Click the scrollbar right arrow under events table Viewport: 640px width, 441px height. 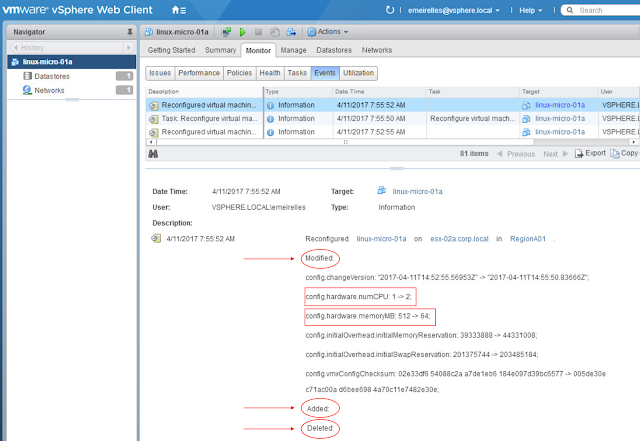click(633, 142)
